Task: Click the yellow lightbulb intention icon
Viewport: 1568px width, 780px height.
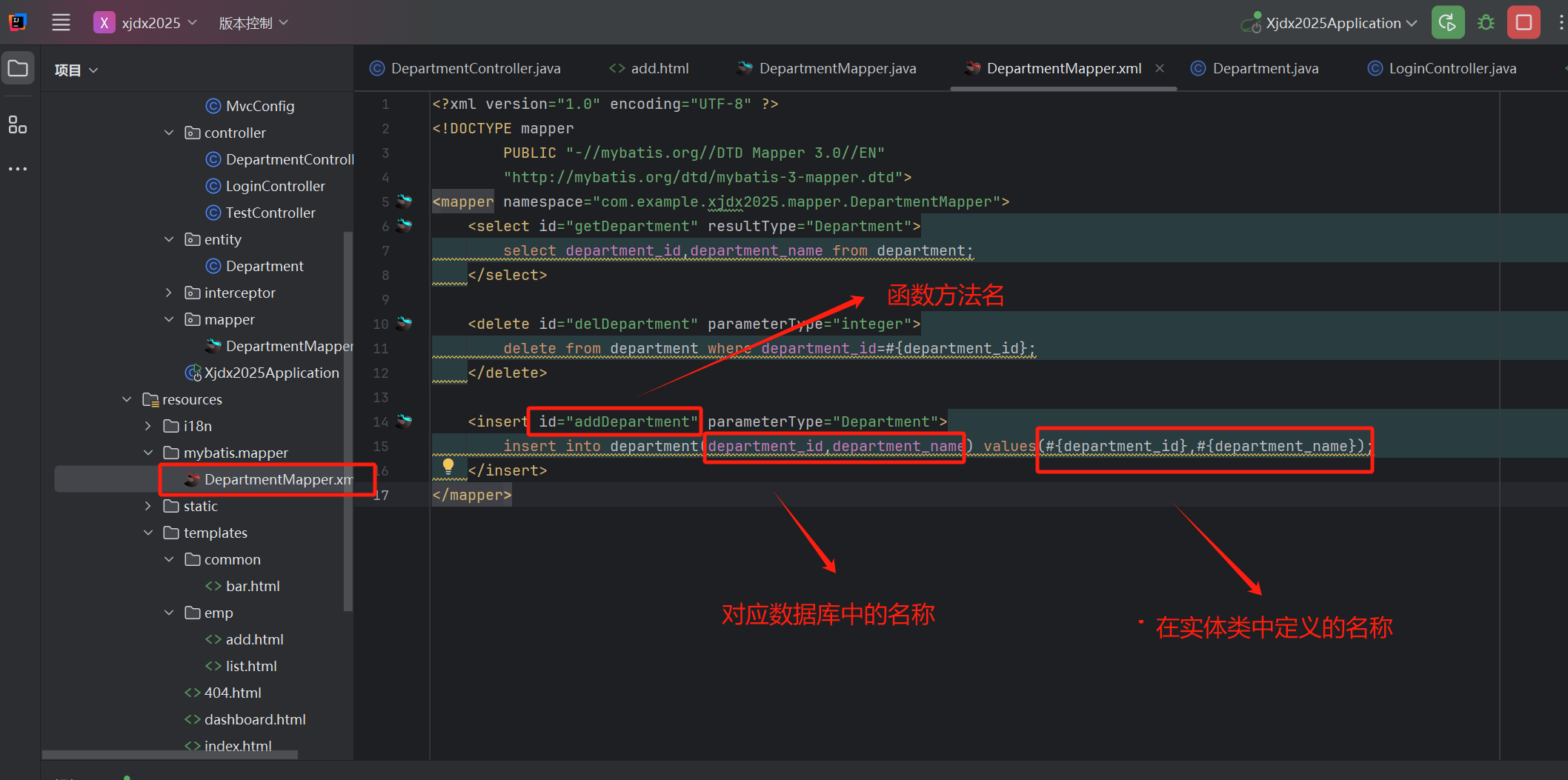Action: click(448, 466)
